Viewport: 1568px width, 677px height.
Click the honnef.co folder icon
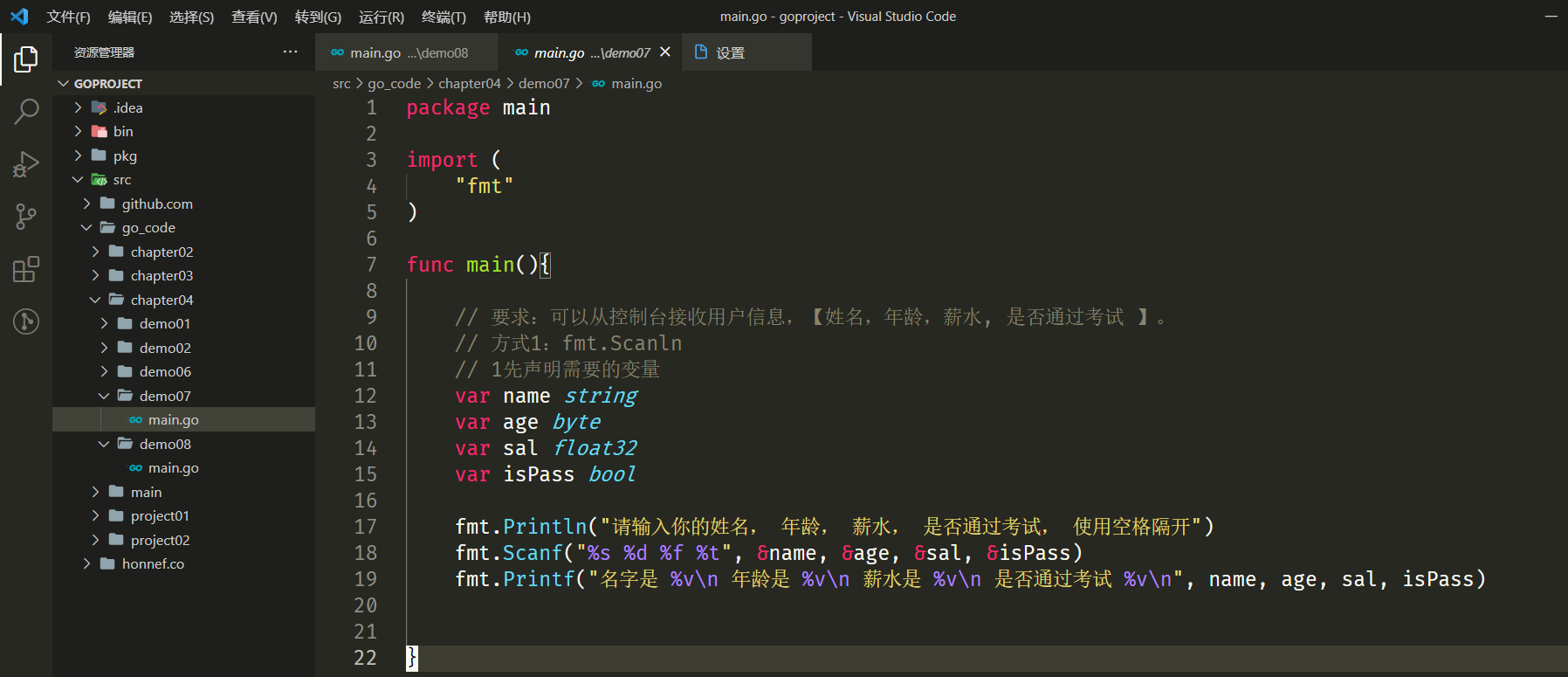[107, 563]
